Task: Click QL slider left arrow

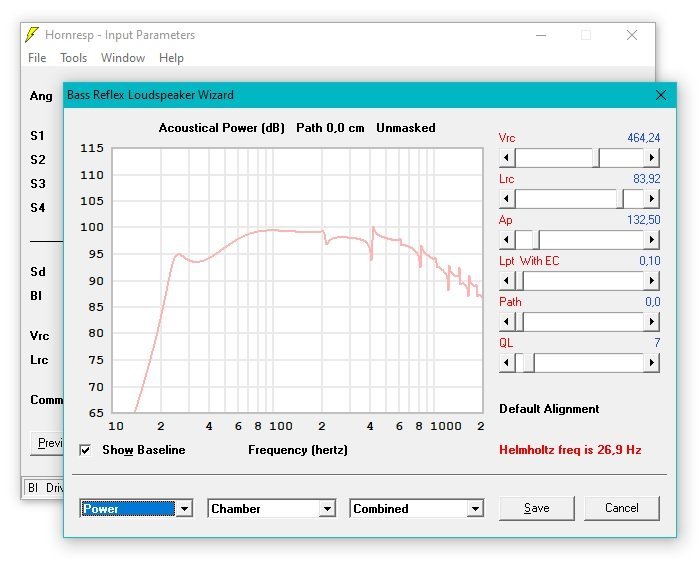Action: click(x=507, y=363)
